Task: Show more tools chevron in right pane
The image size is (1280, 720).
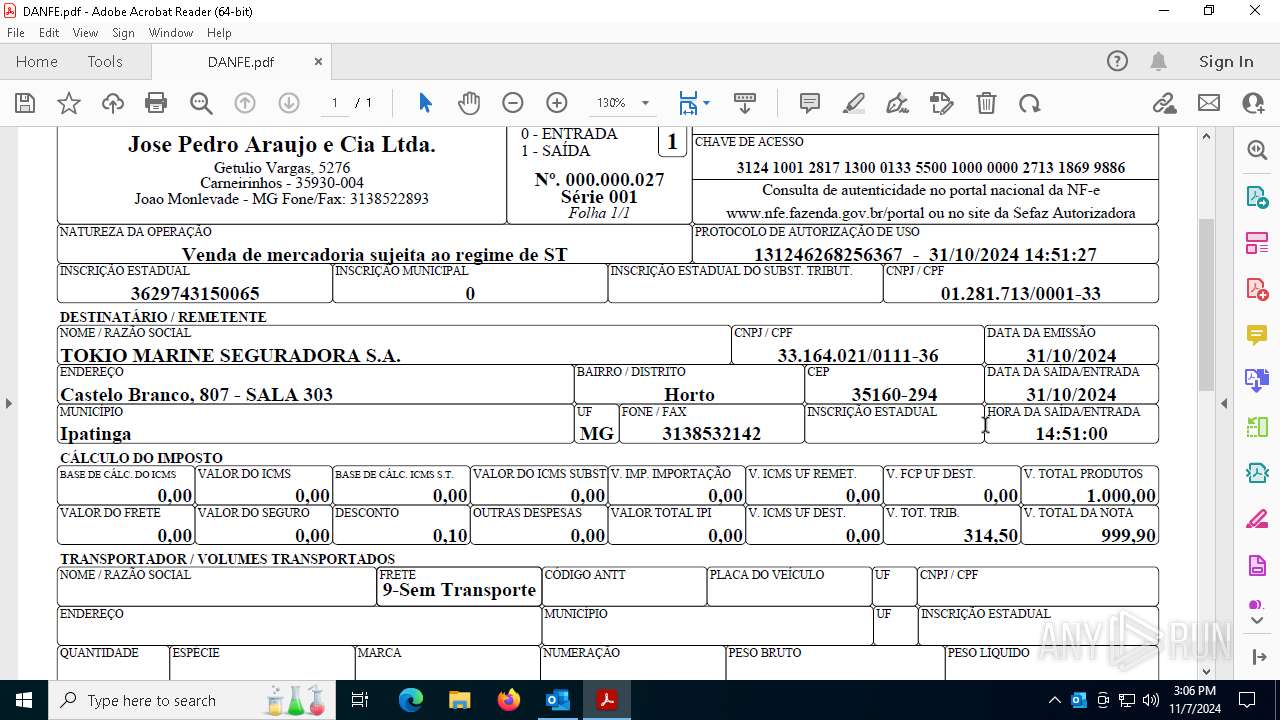Action: [1257, 621]
